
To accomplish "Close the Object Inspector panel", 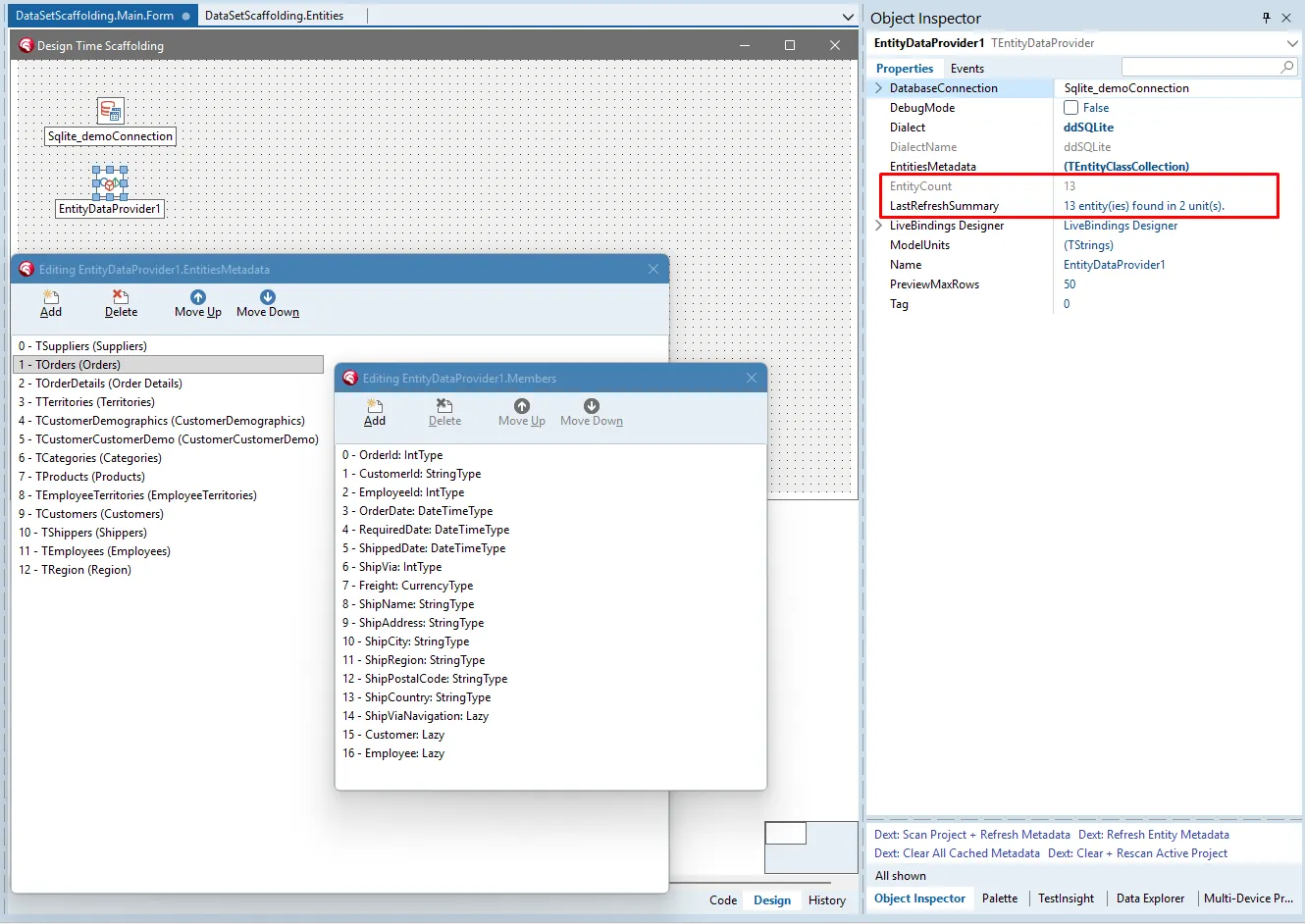I will (x=1286, y=18).
